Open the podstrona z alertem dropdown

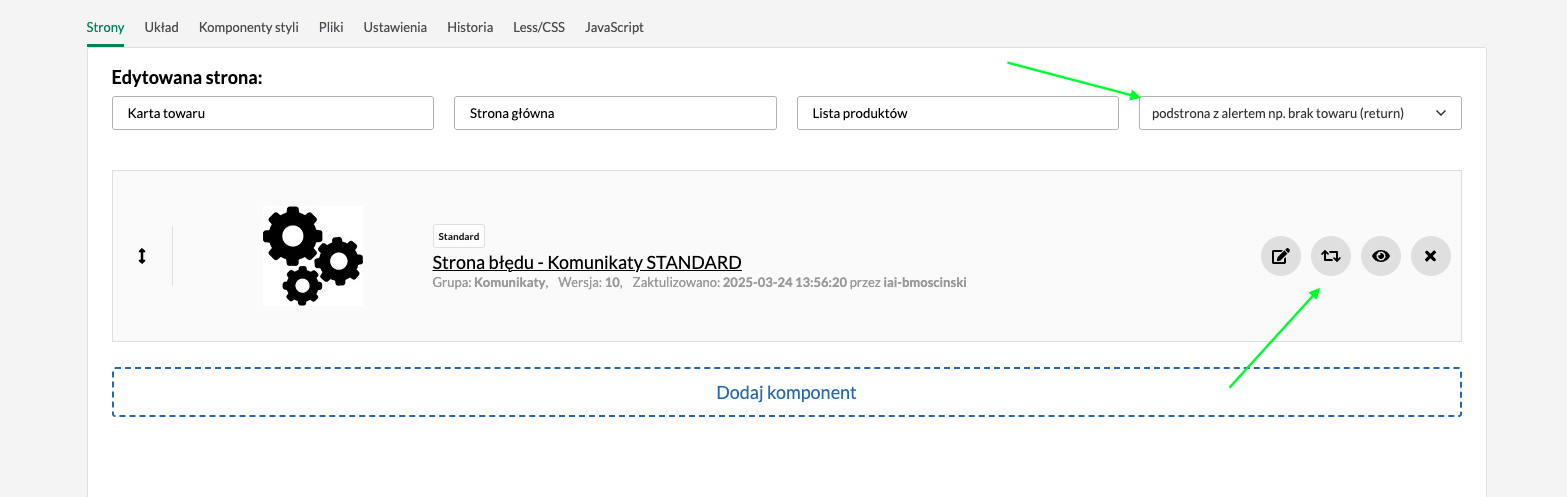[x=1300, y=113]
